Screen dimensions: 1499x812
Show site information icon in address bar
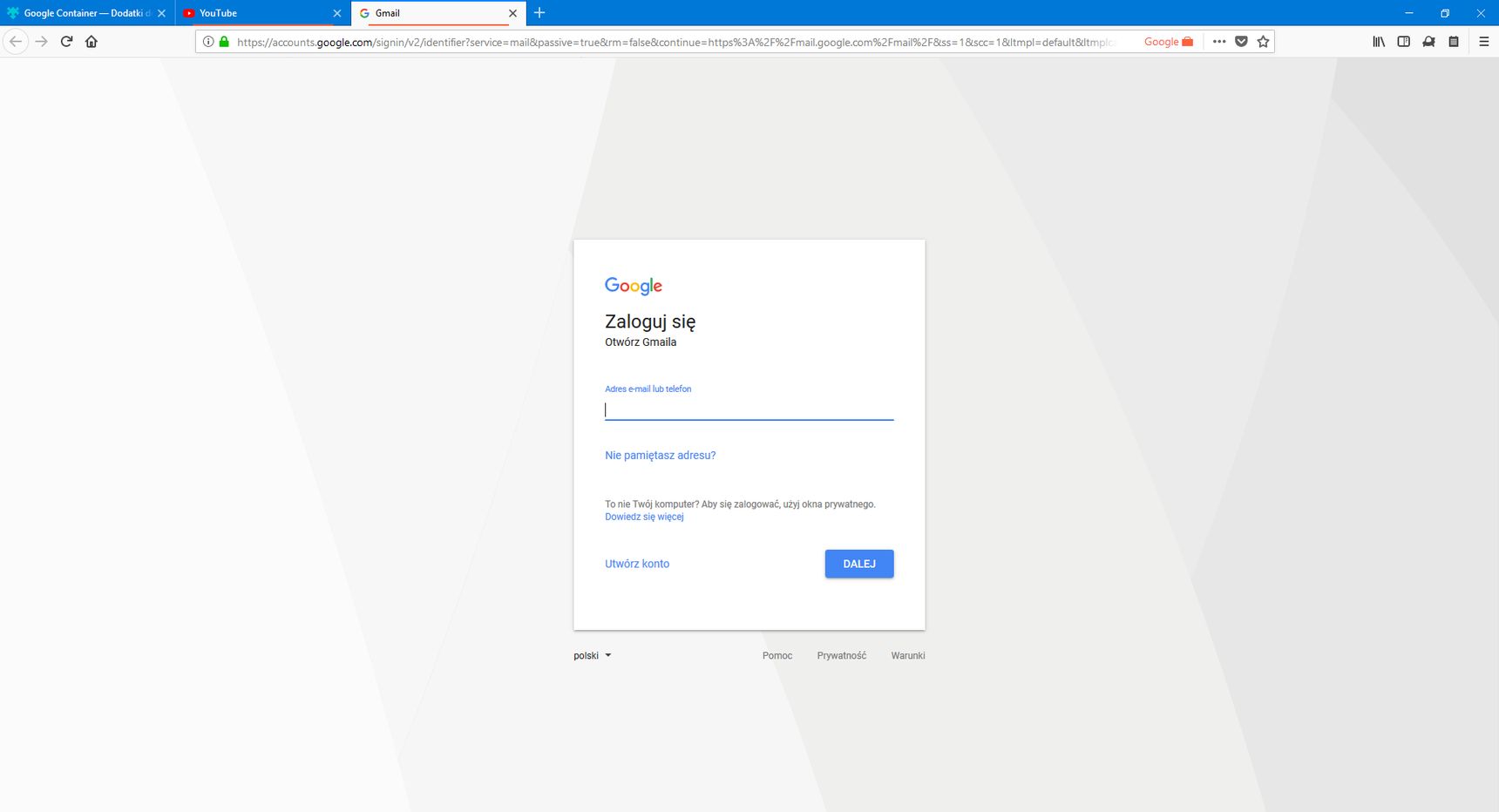coord(208,41)
